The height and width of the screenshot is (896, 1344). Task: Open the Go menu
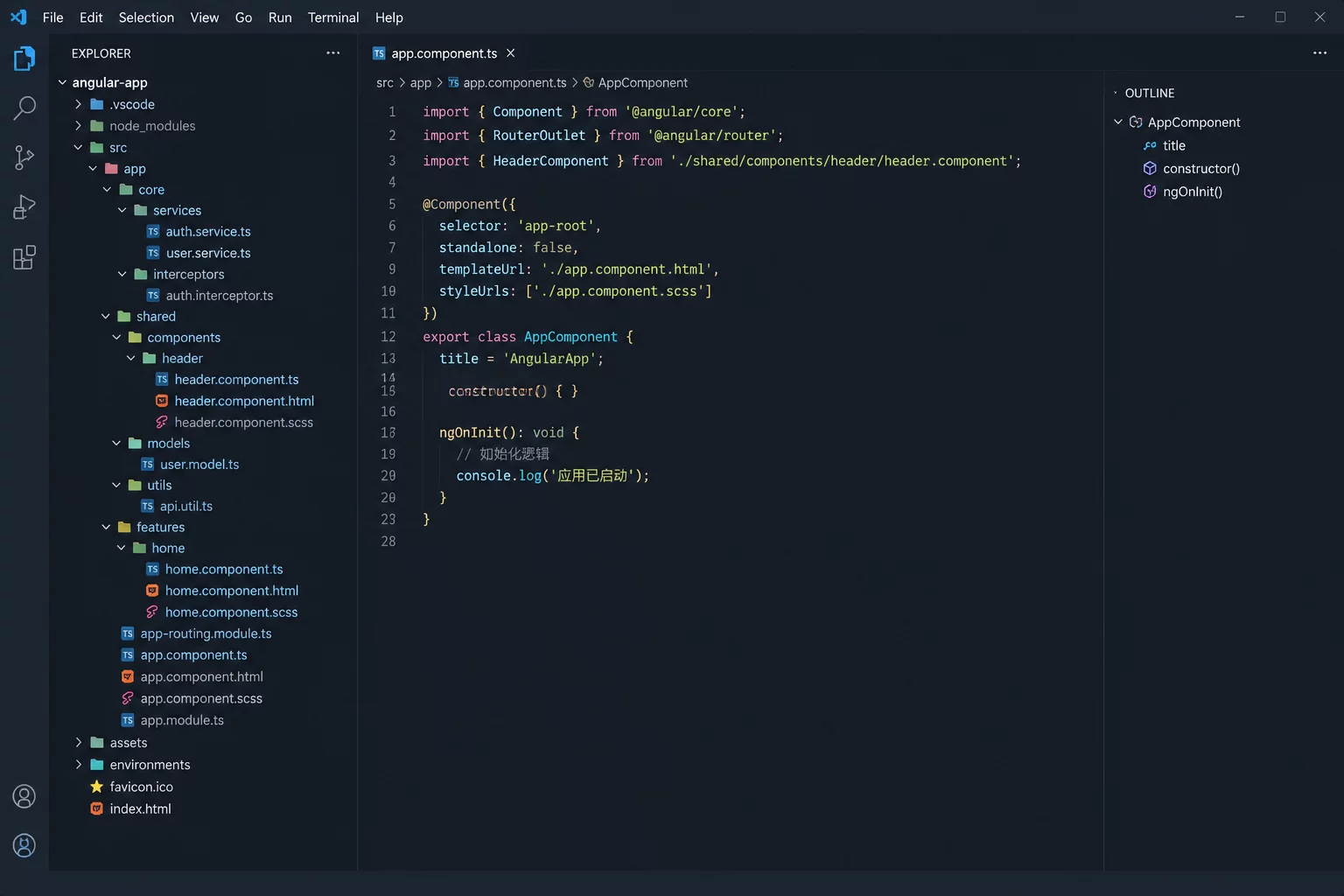243,17
